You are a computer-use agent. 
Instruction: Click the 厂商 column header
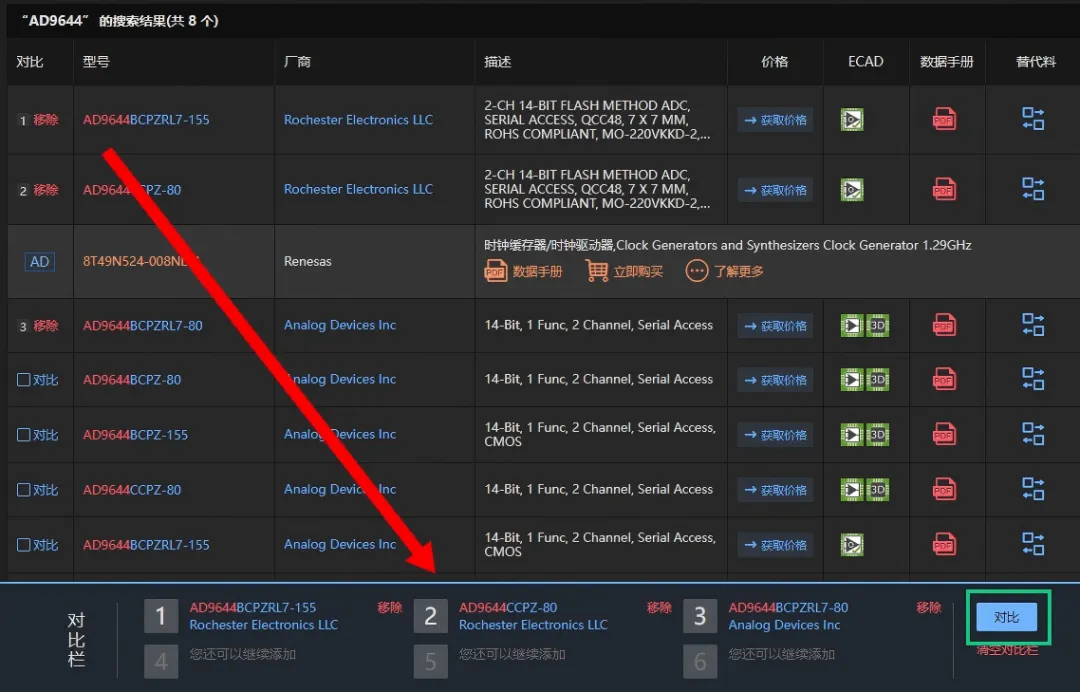tap(297, 61)
